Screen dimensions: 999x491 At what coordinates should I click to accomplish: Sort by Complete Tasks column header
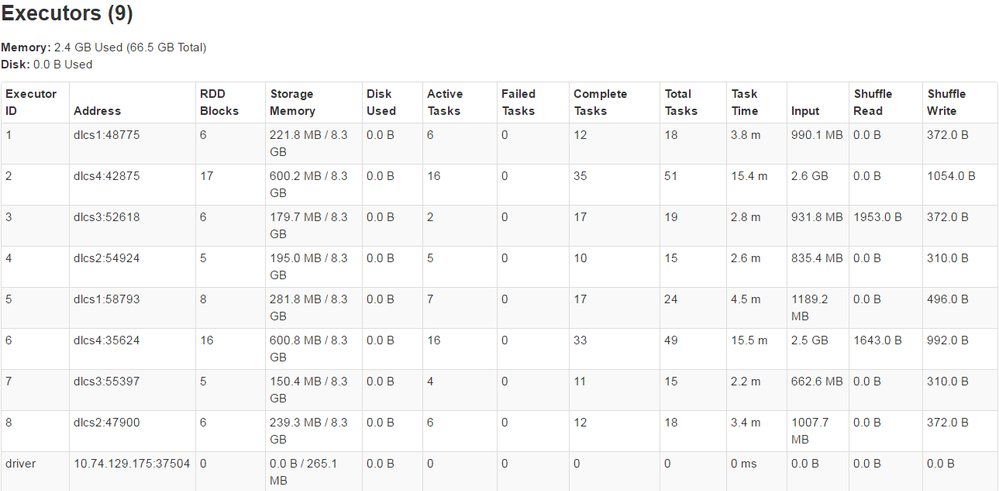coord(600,102)
